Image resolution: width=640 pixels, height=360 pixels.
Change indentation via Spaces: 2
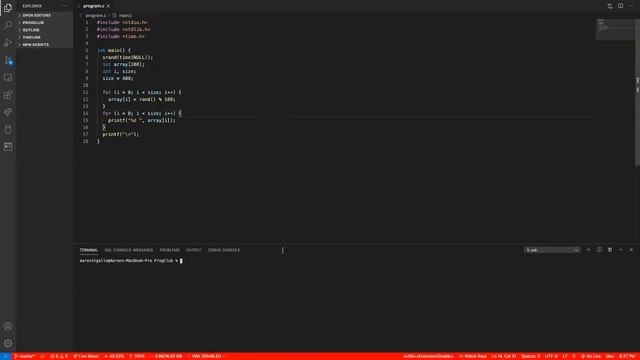(x=530, y=356)
